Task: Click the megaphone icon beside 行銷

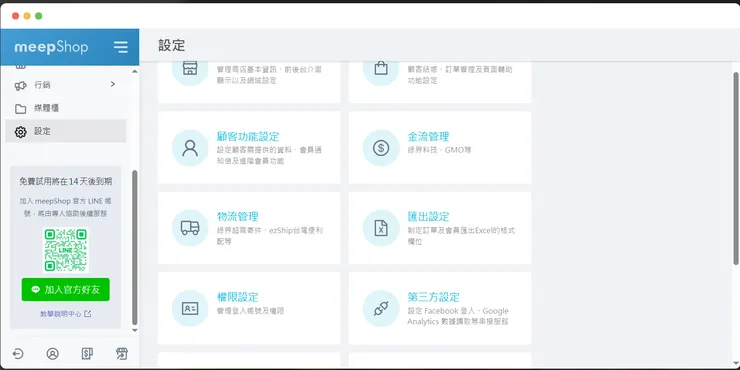Action: (x=20, y=85)
